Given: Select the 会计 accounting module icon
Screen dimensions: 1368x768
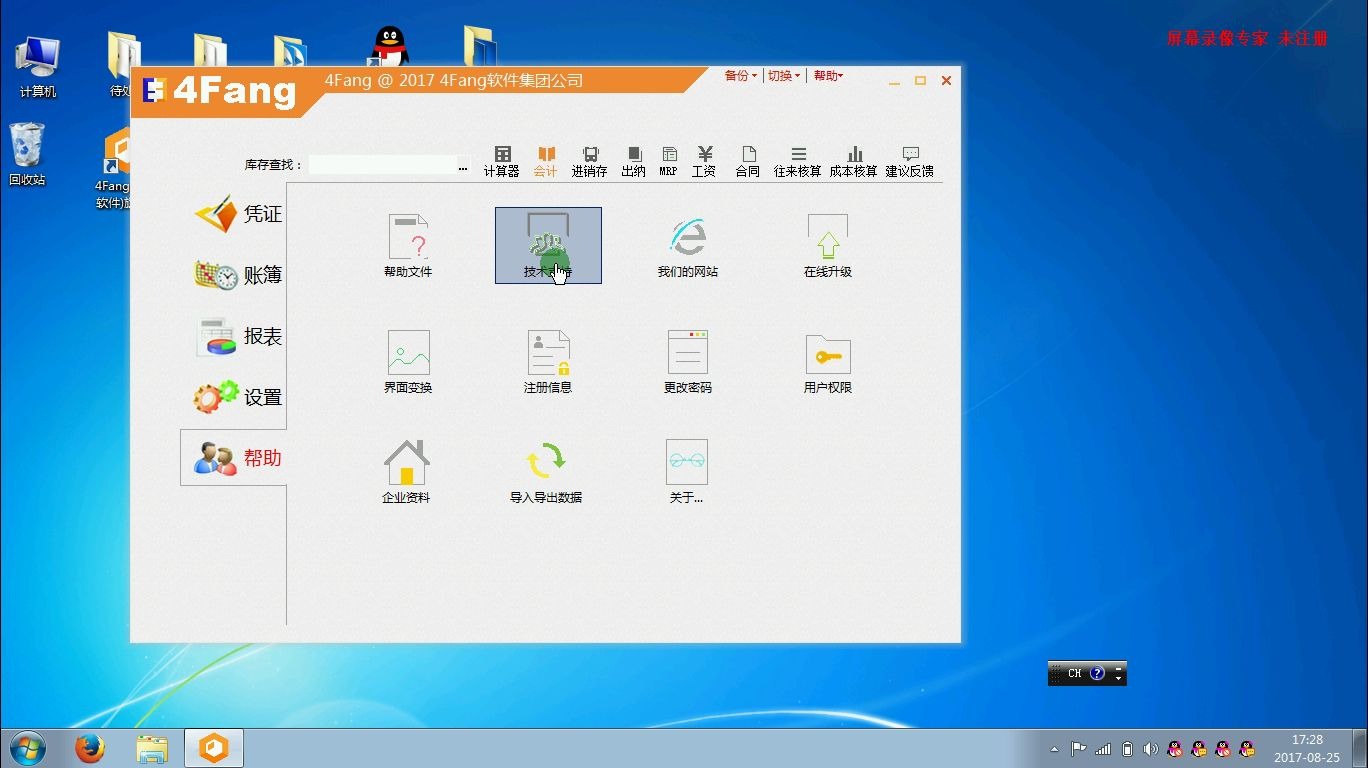Looking at the screenshot, I should (x=545, y=161).
